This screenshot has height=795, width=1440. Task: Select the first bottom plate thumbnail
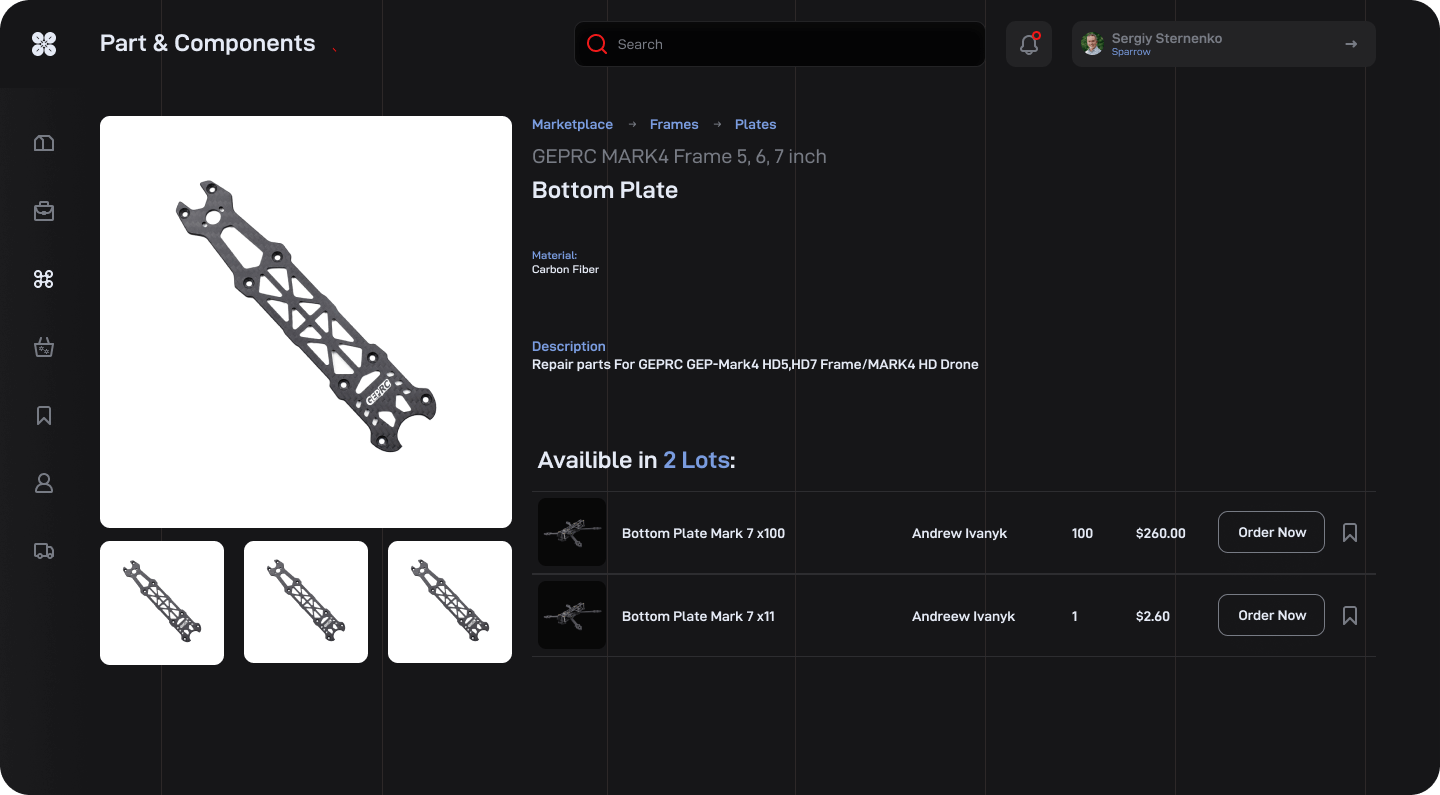pos(162,602)
